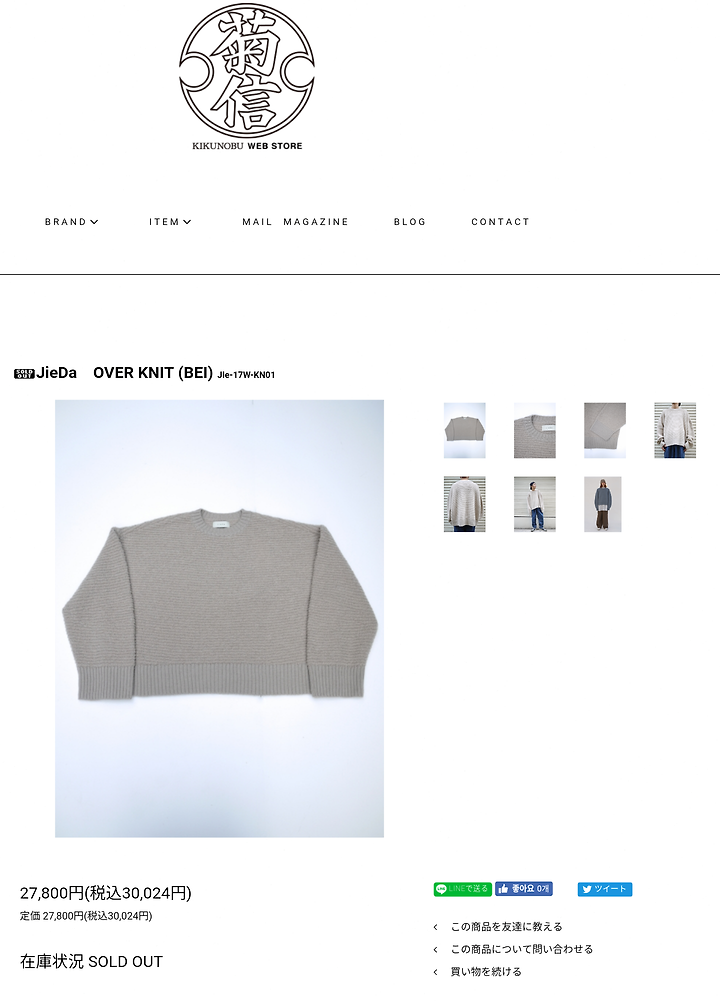Image resolution: width=720 pixels, height=1001 pixels.
Task: Click the Facebook like button
Action: tap(523, 889)
